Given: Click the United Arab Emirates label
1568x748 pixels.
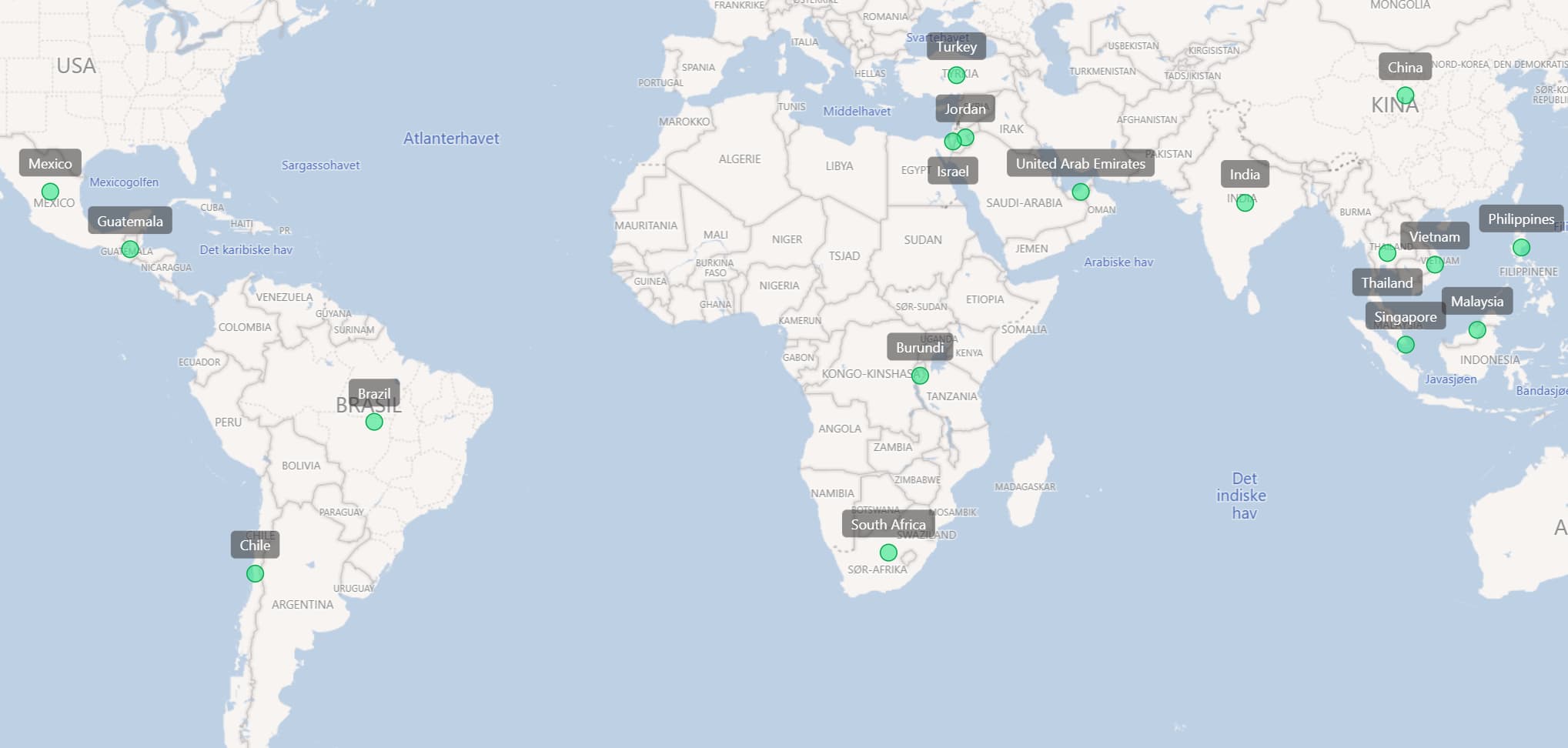Looking at the screenshot, I should click(1080, 164).
